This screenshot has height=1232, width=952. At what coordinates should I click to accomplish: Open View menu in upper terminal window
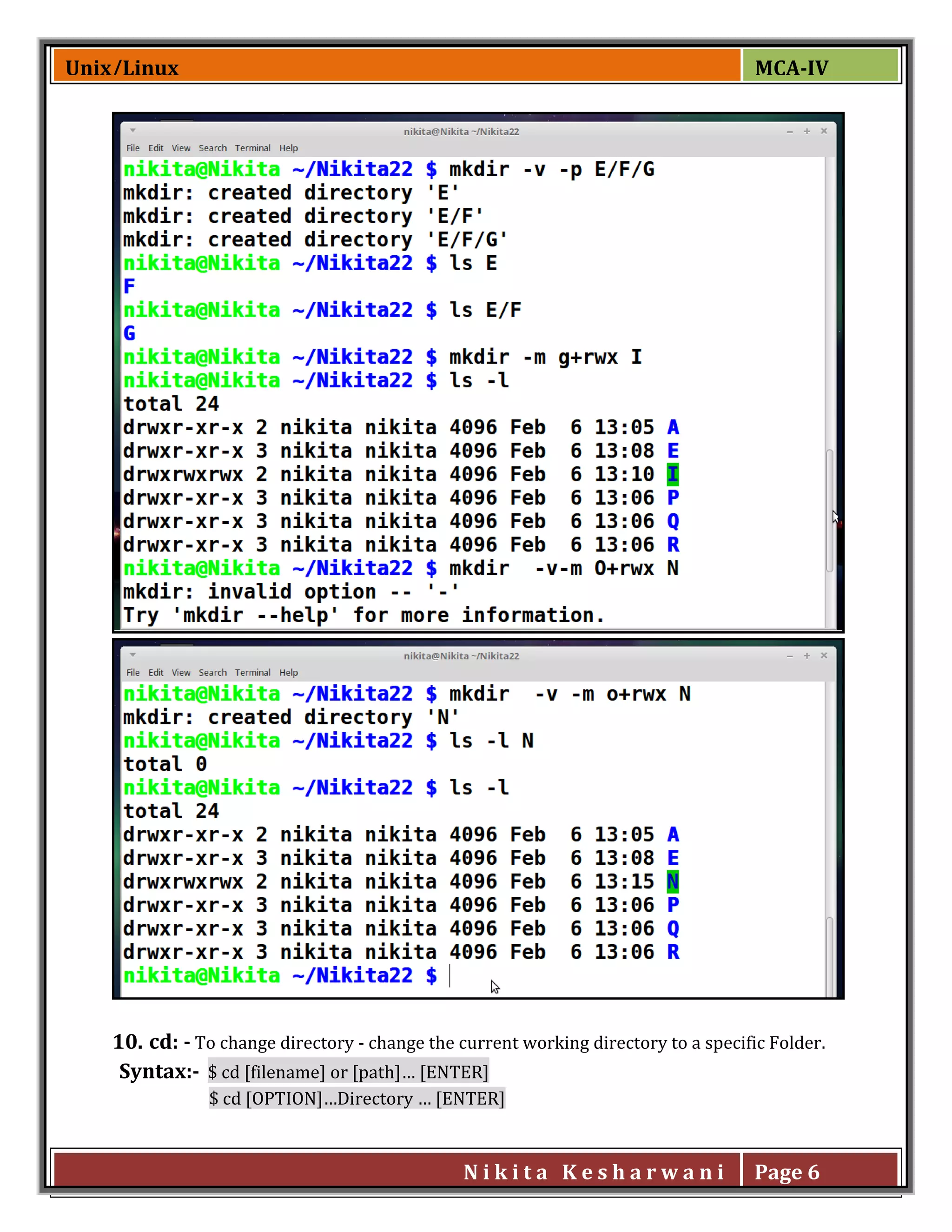pos(181,148)
